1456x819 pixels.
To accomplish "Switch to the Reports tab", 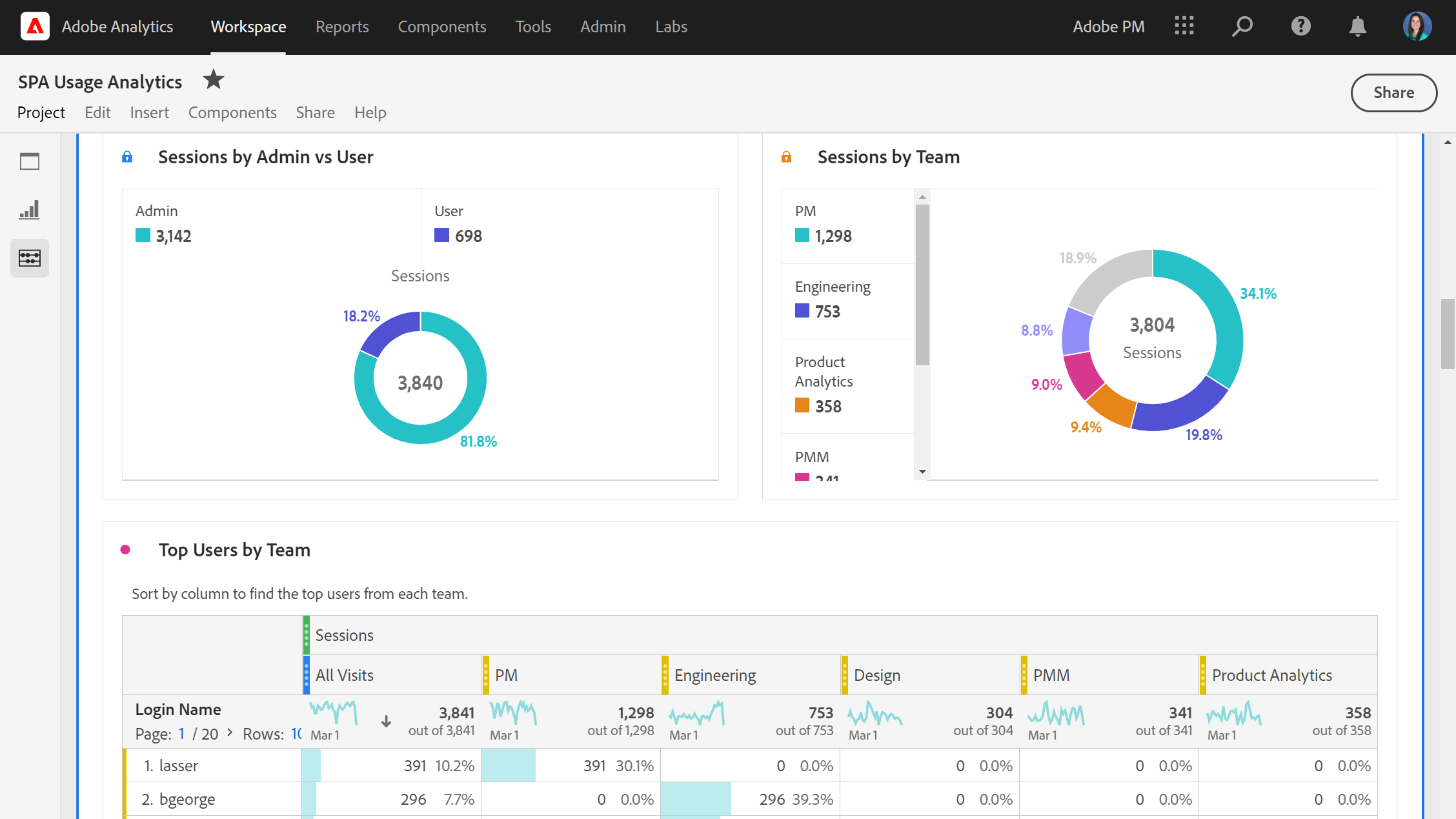I will (342, 26).
